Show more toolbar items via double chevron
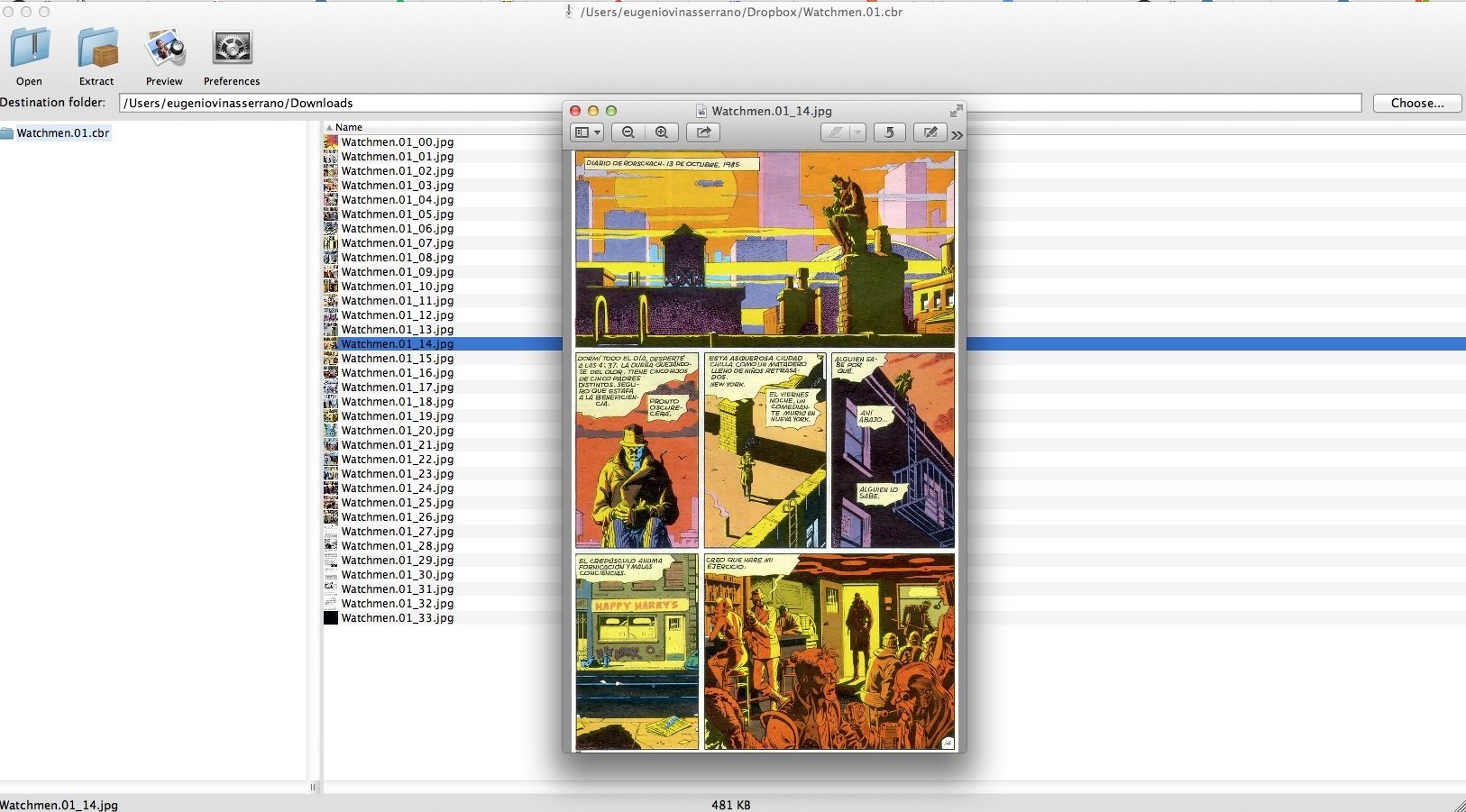 (x=957, y=135)
